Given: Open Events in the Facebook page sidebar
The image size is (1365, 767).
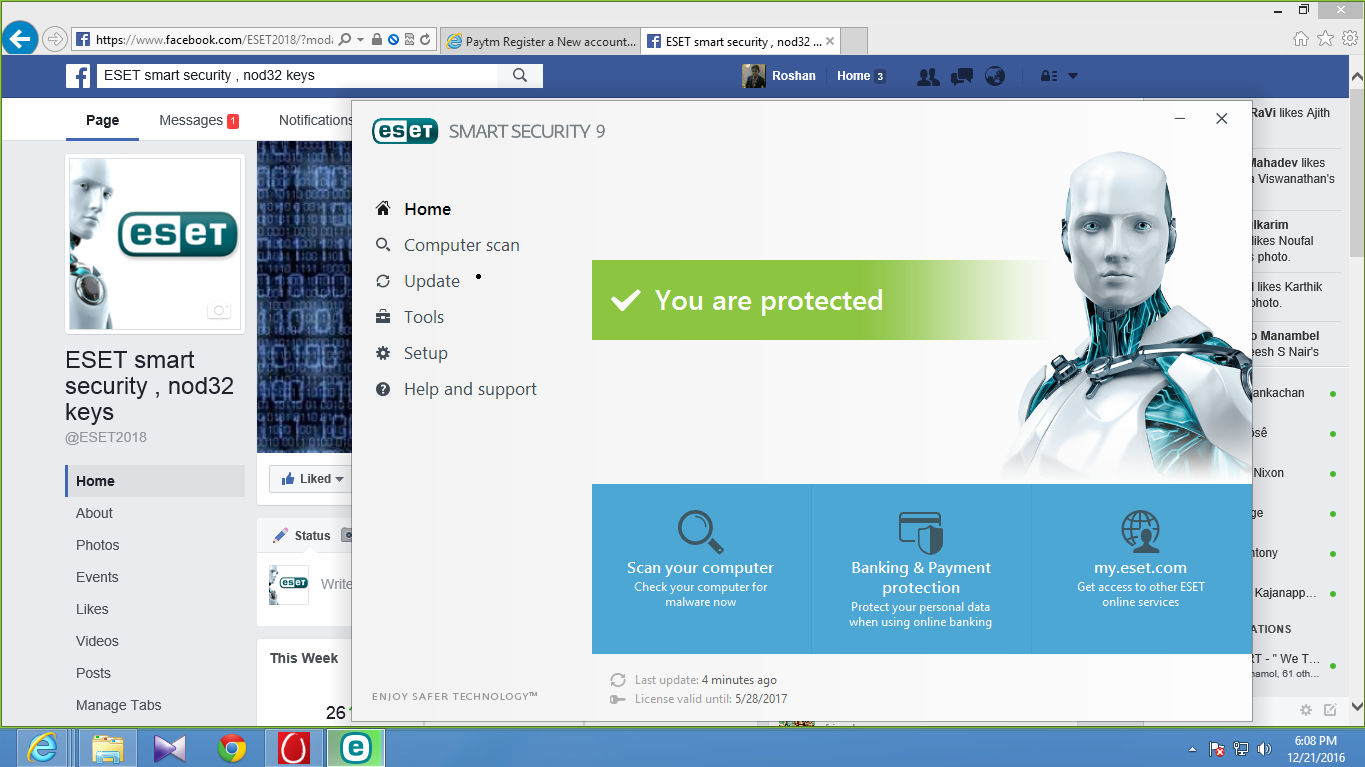Looking at the screenshot, I should click(97, 577).
